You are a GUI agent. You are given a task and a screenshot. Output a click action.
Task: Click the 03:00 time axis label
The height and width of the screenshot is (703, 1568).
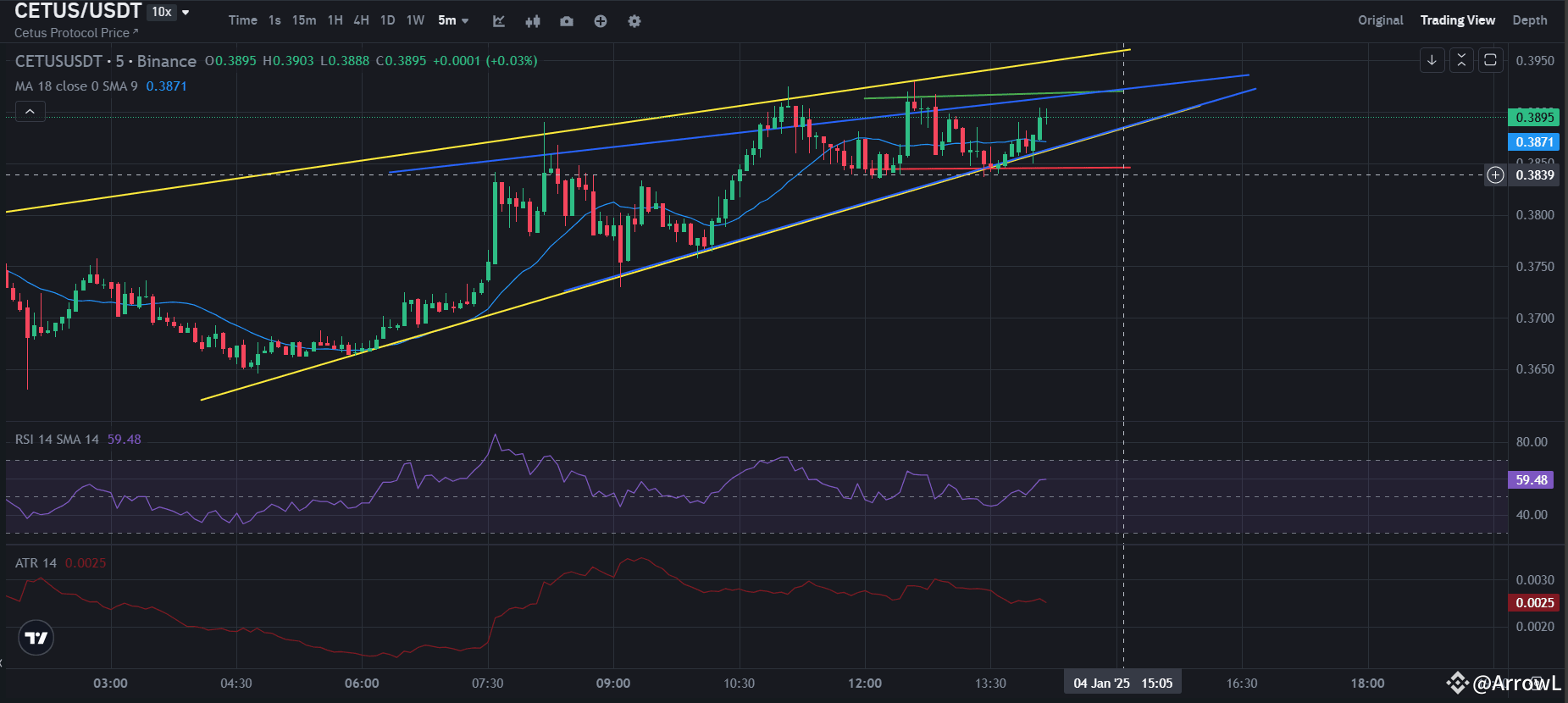pos(111,684)
